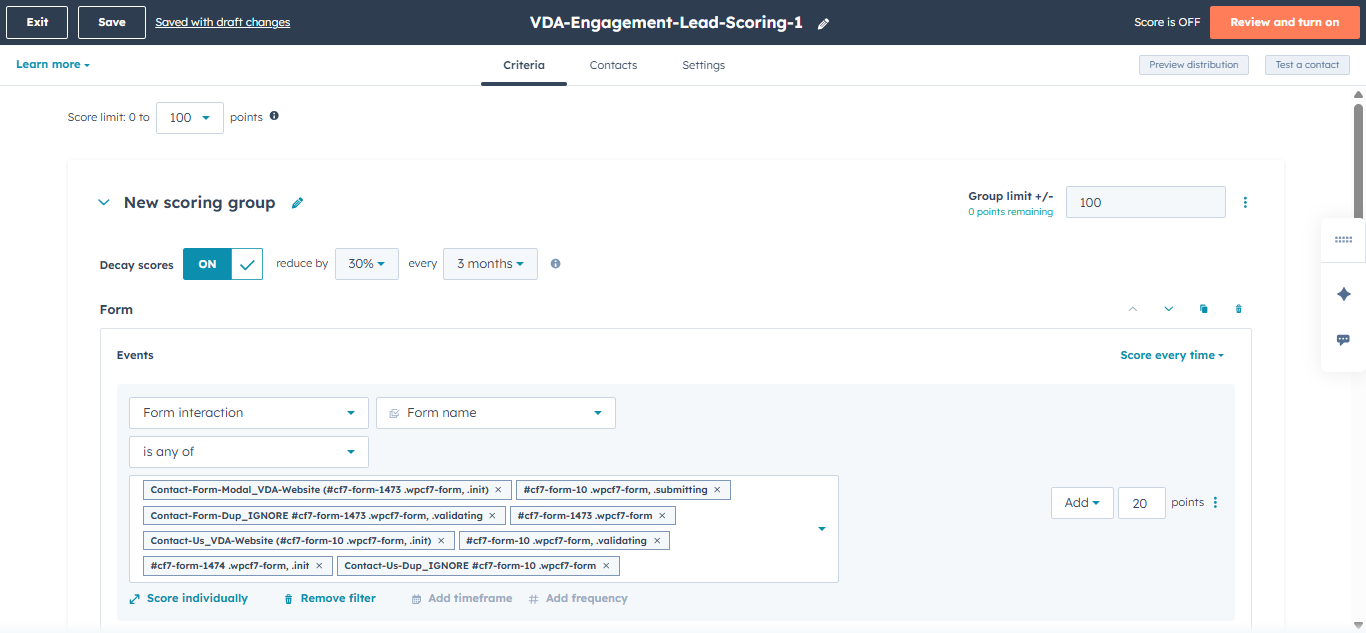The image size is (1366, 633).
Task: Open Saved with draft changes link
Action: coord(223,22)
